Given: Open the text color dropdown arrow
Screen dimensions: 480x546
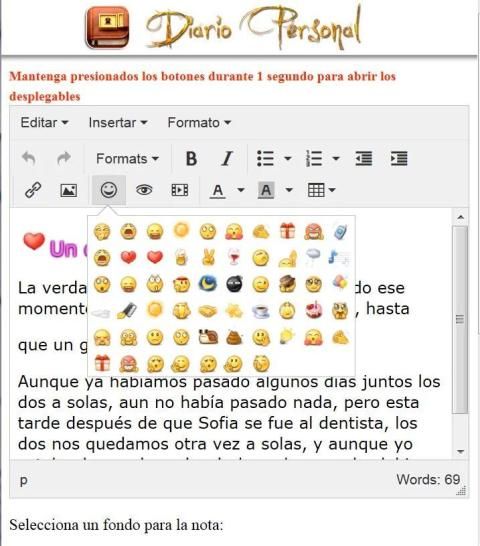Looking at the screenshot, I should (x=241, y=190).
